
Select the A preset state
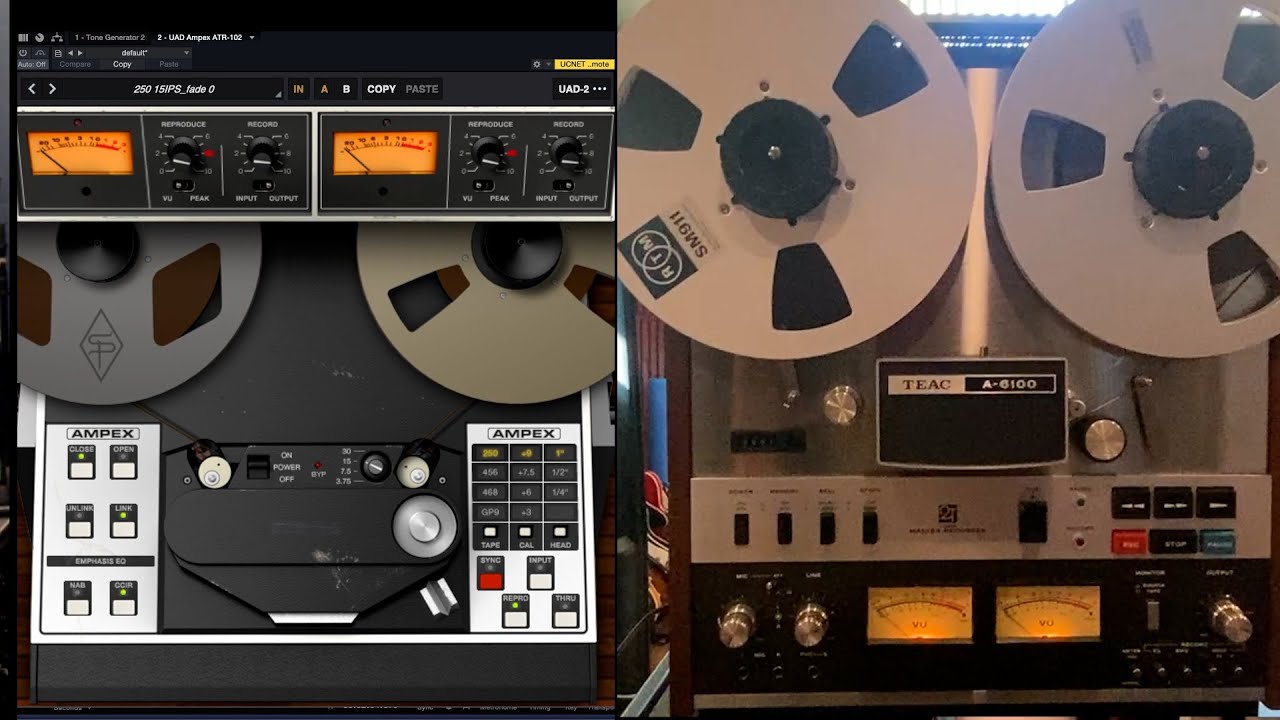click(x=324, y=89)
